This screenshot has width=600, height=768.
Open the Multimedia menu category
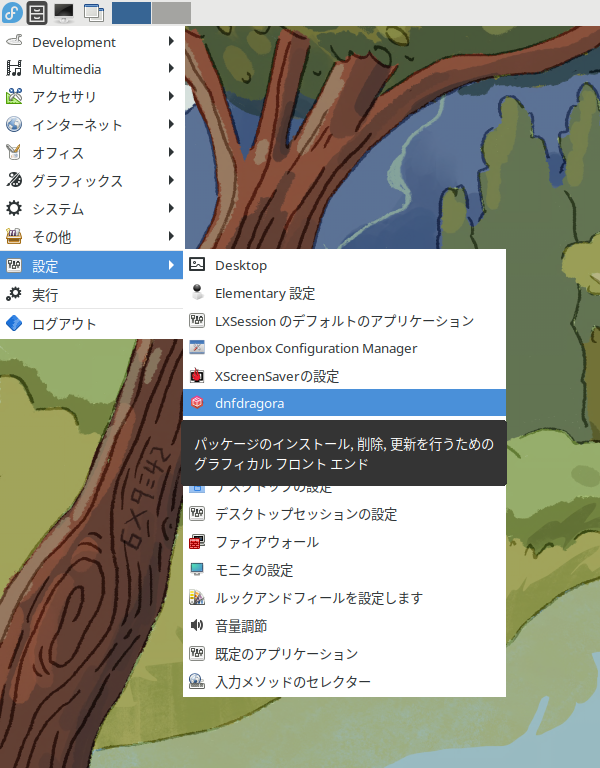92,69
